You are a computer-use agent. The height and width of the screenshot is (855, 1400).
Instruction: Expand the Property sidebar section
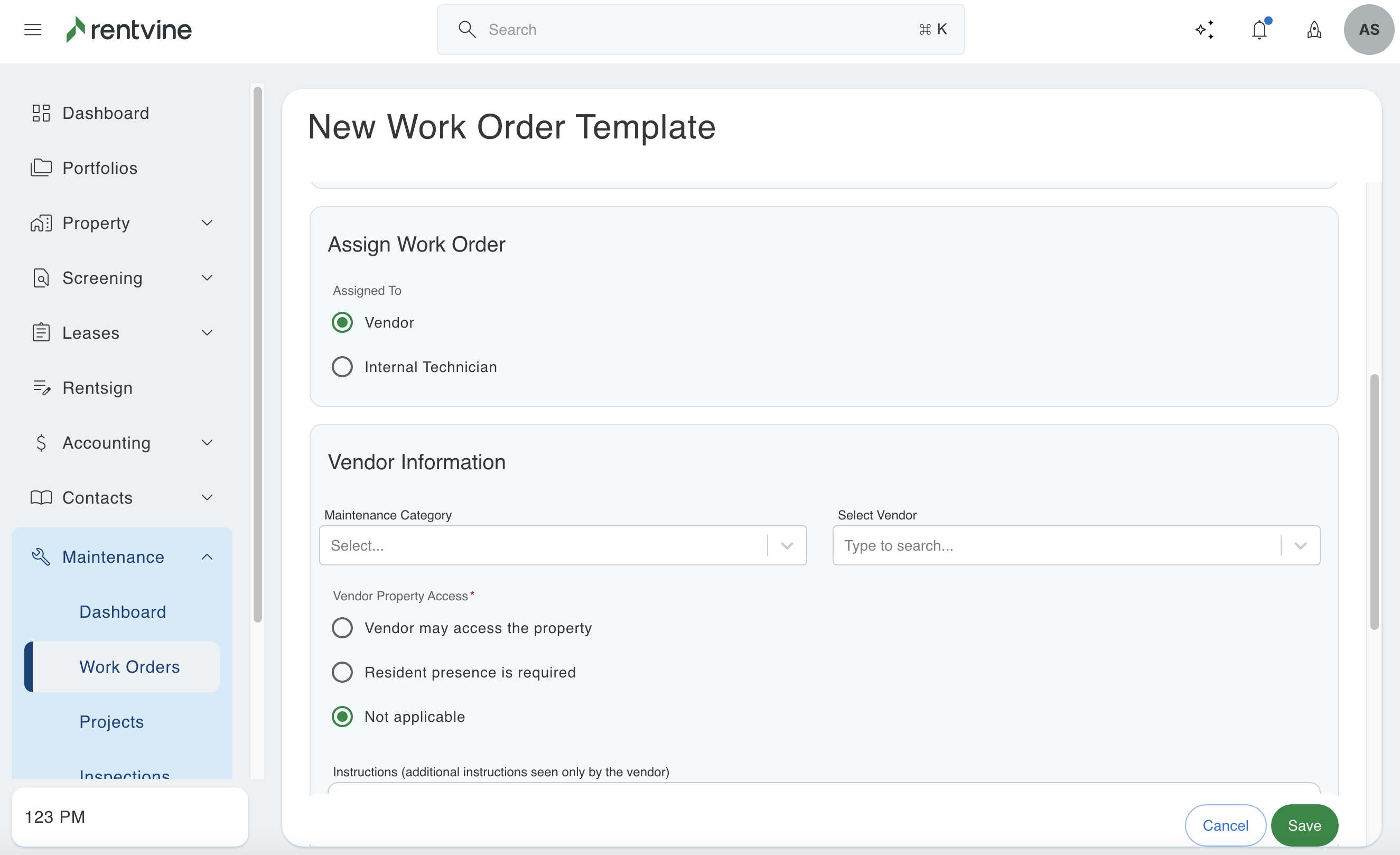pos(207,223)
